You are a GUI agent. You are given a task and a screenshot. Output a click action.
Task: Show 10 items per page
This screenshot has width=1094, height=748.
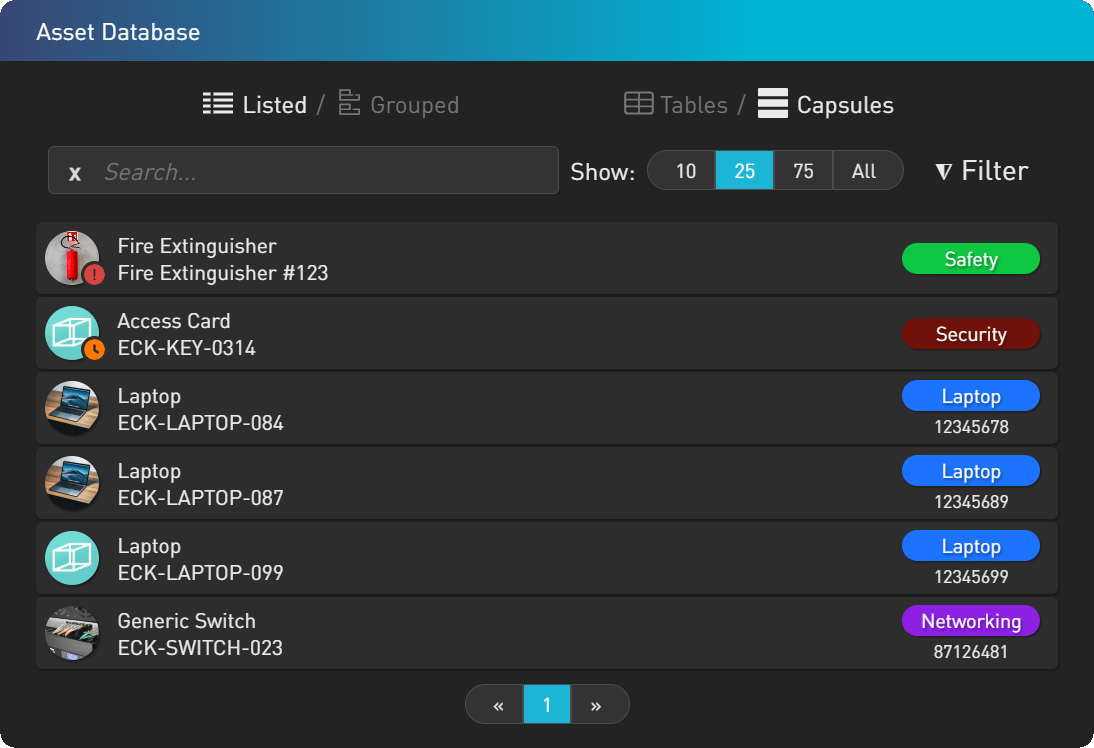pos(685,171)
